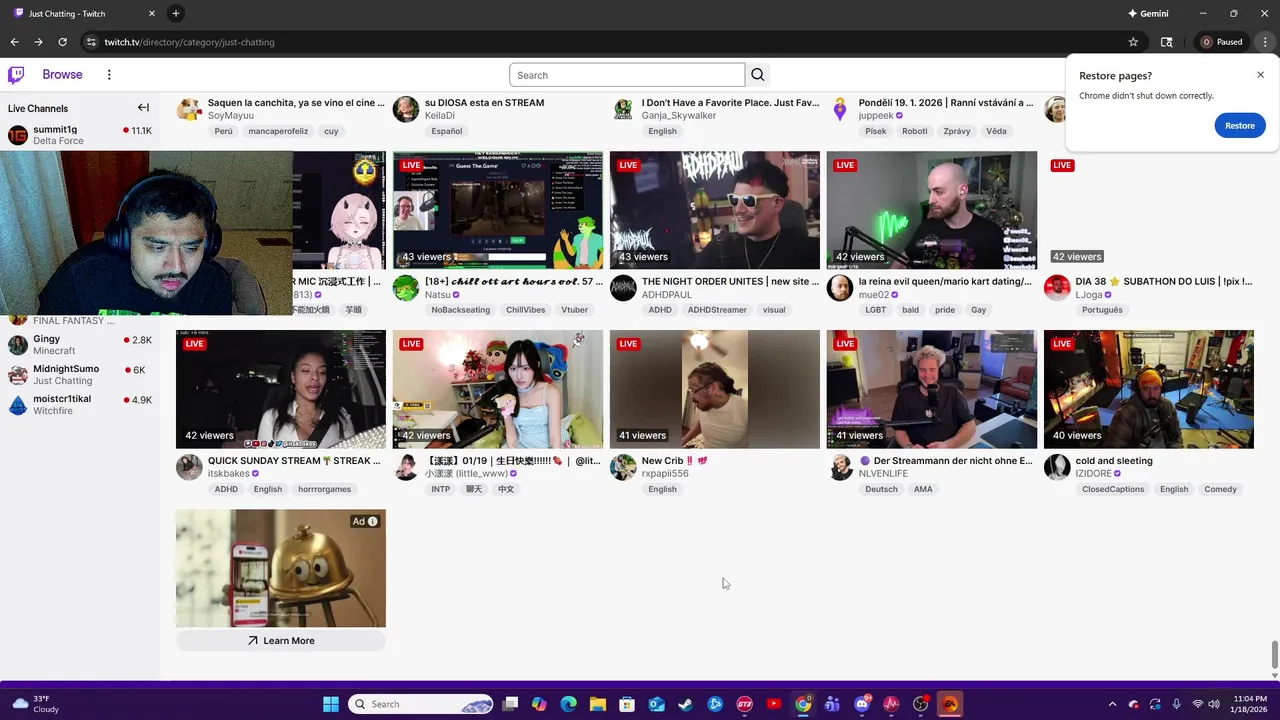This screenshot has width=1280, height=720.
Task: Open IZIDORE channel avatar
Action: [x=1057, y=467]
